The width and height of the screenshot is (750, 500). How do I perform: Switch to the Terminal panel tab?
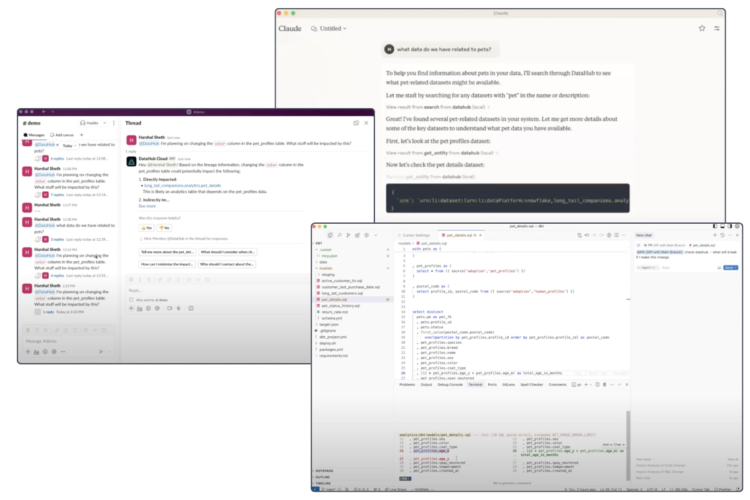click(x=475, y=384)
